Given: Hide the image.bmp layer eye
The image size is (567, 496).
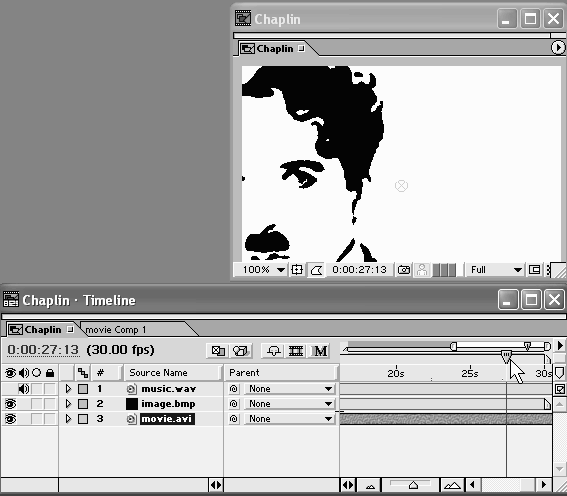Looking at the screenshot, I should (10, 404).
